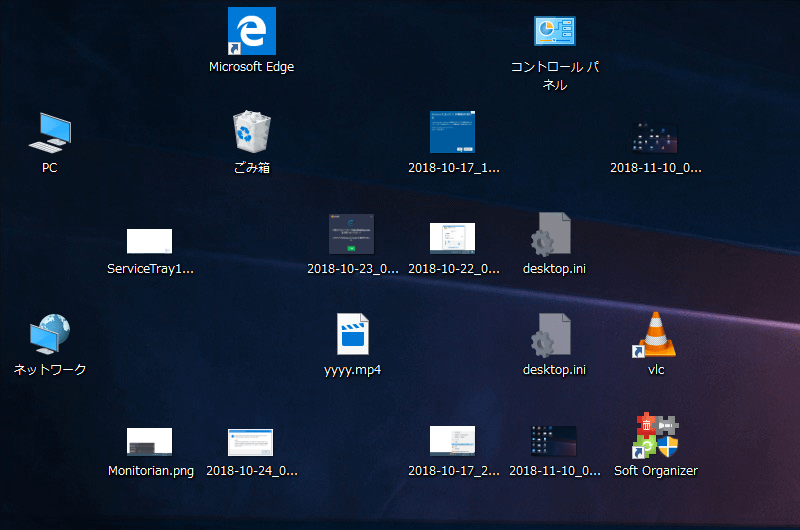Select the yyyy.mp4 video file

click(353, 334)
